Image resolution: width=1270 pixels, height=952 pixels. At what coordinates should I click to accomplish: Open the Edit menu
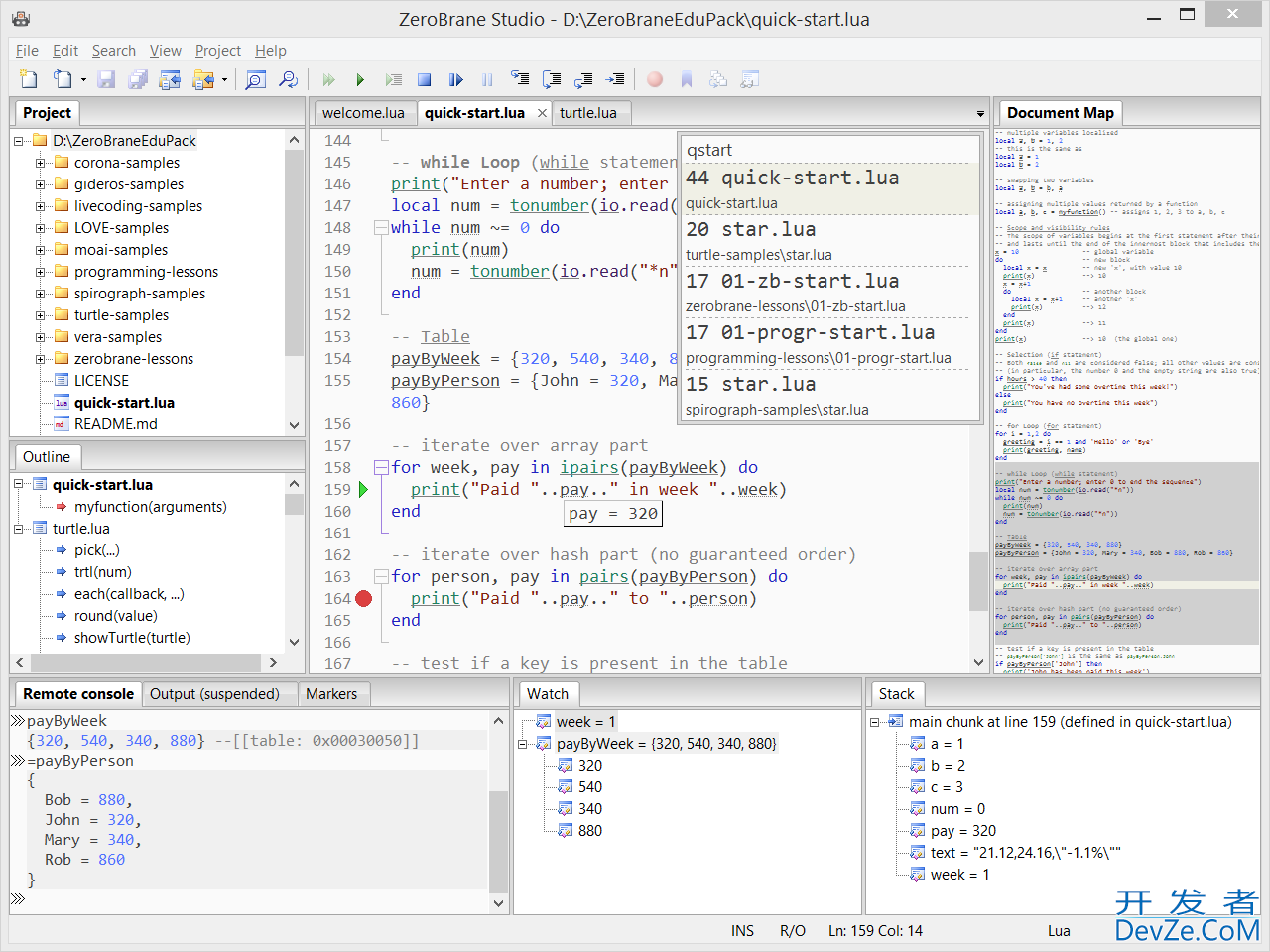pyautogui.click(x=65, y=51)
